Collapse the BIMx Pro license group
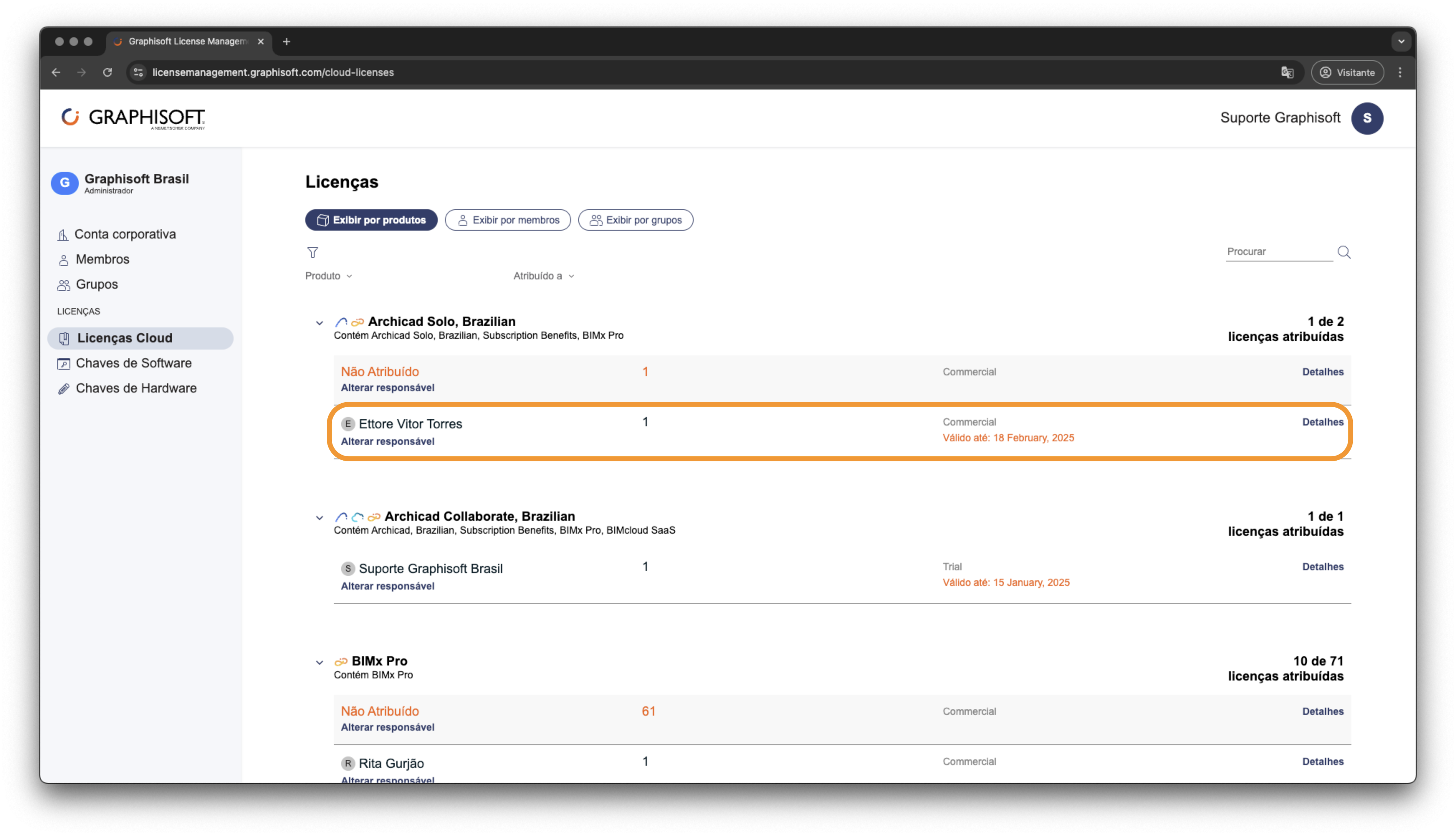Viewport: 1456px width, 836px height. click(319, 662)
